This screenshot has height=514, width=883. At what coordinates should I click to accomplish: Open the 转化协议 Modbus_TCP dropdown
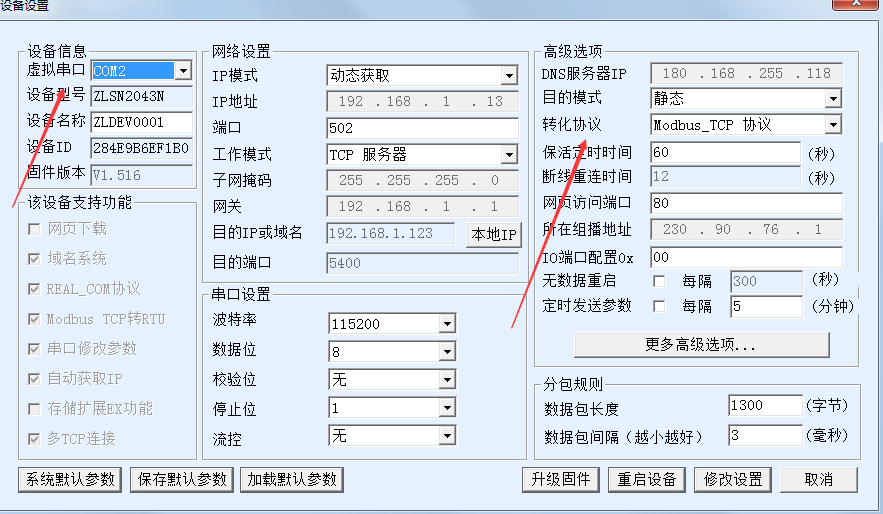tap(833, 125)
